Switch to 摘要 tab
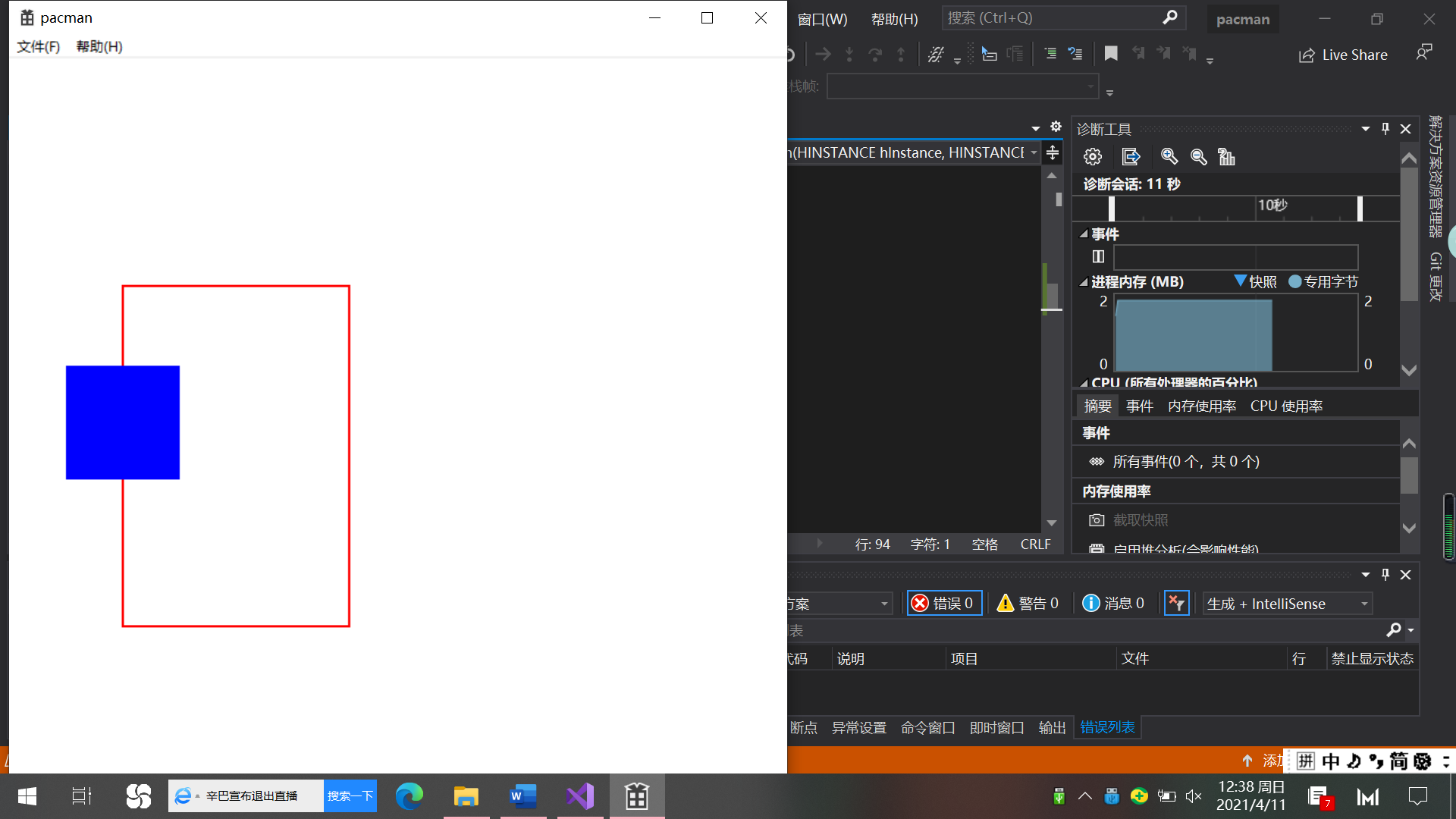The width and height of the screenshot is (1456, 819). [x=1097, y=406]
